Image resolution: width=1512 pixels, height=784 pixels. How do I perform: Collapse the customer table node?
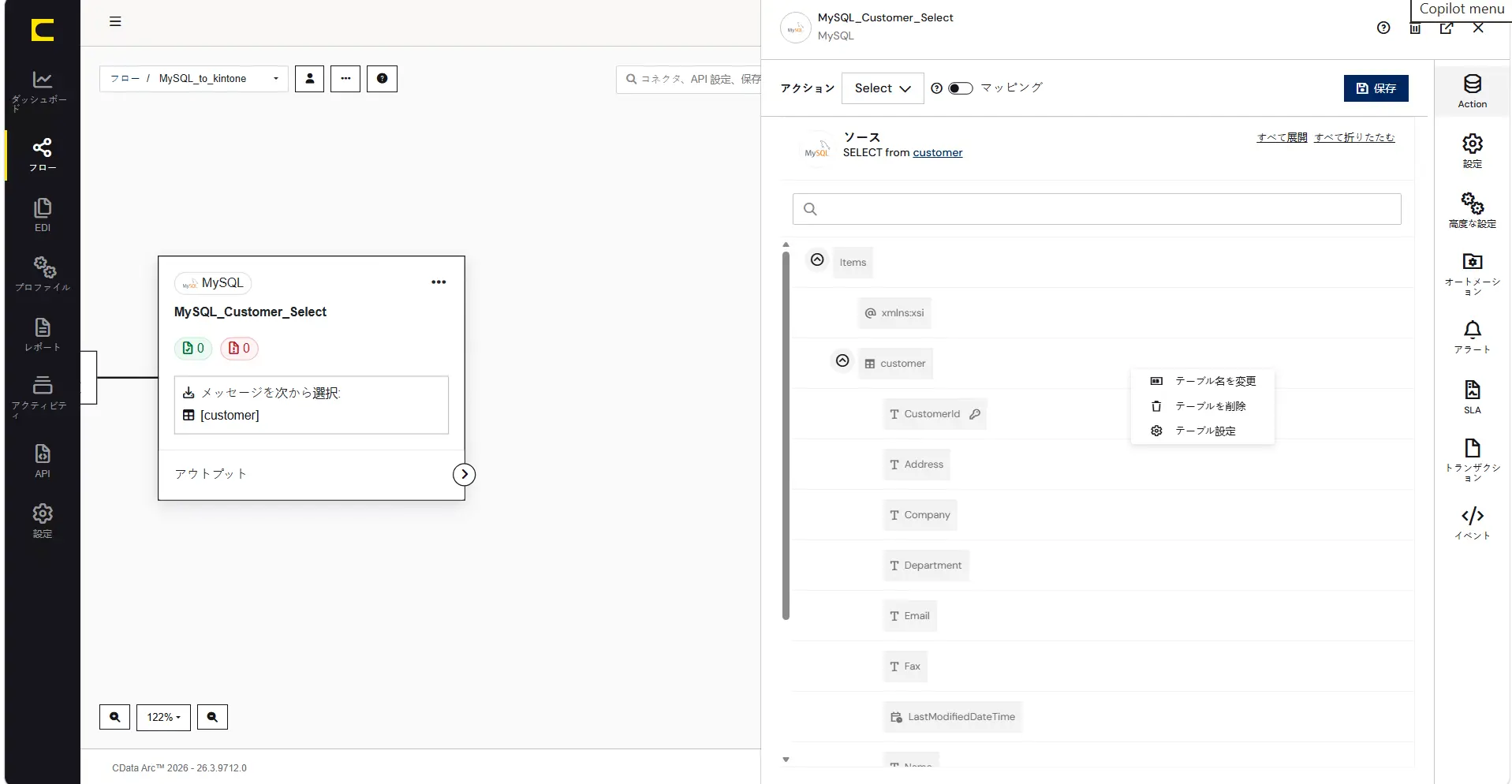[x=842, y=360]
